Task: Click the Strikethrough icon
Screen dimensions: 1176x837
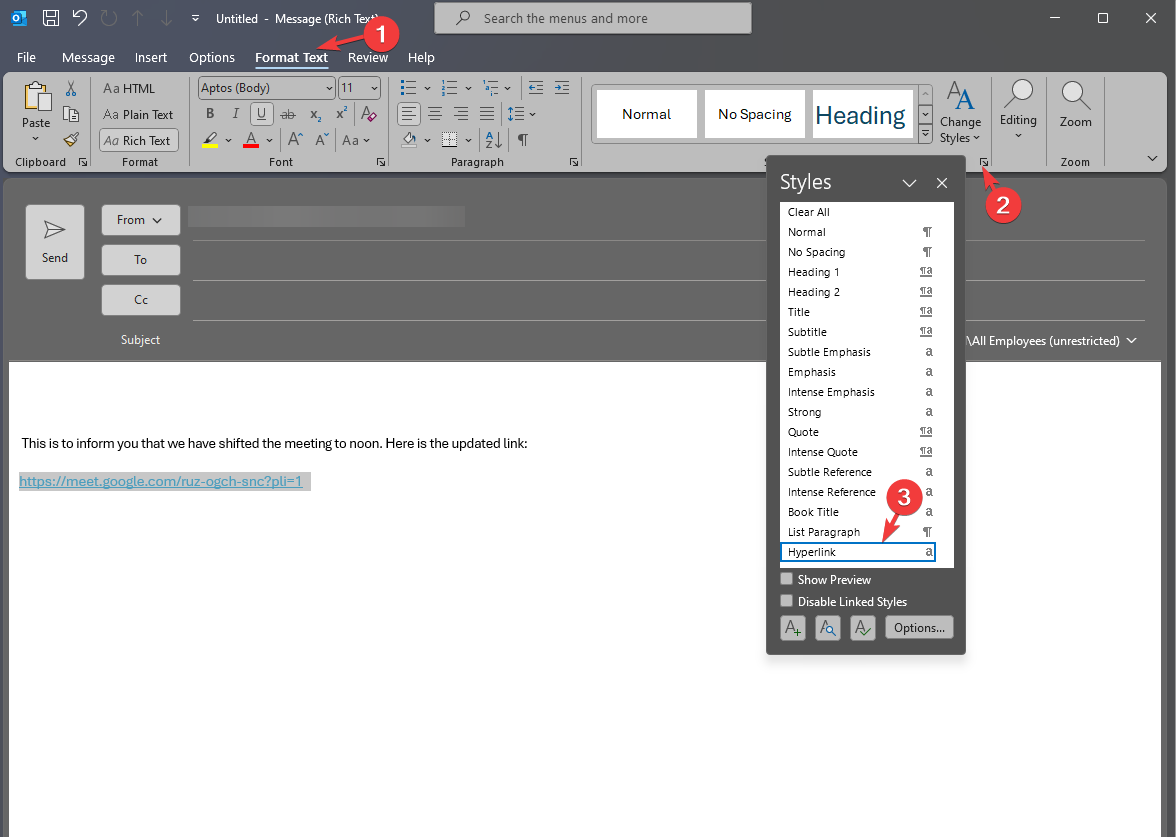Action: pos(288,114)
